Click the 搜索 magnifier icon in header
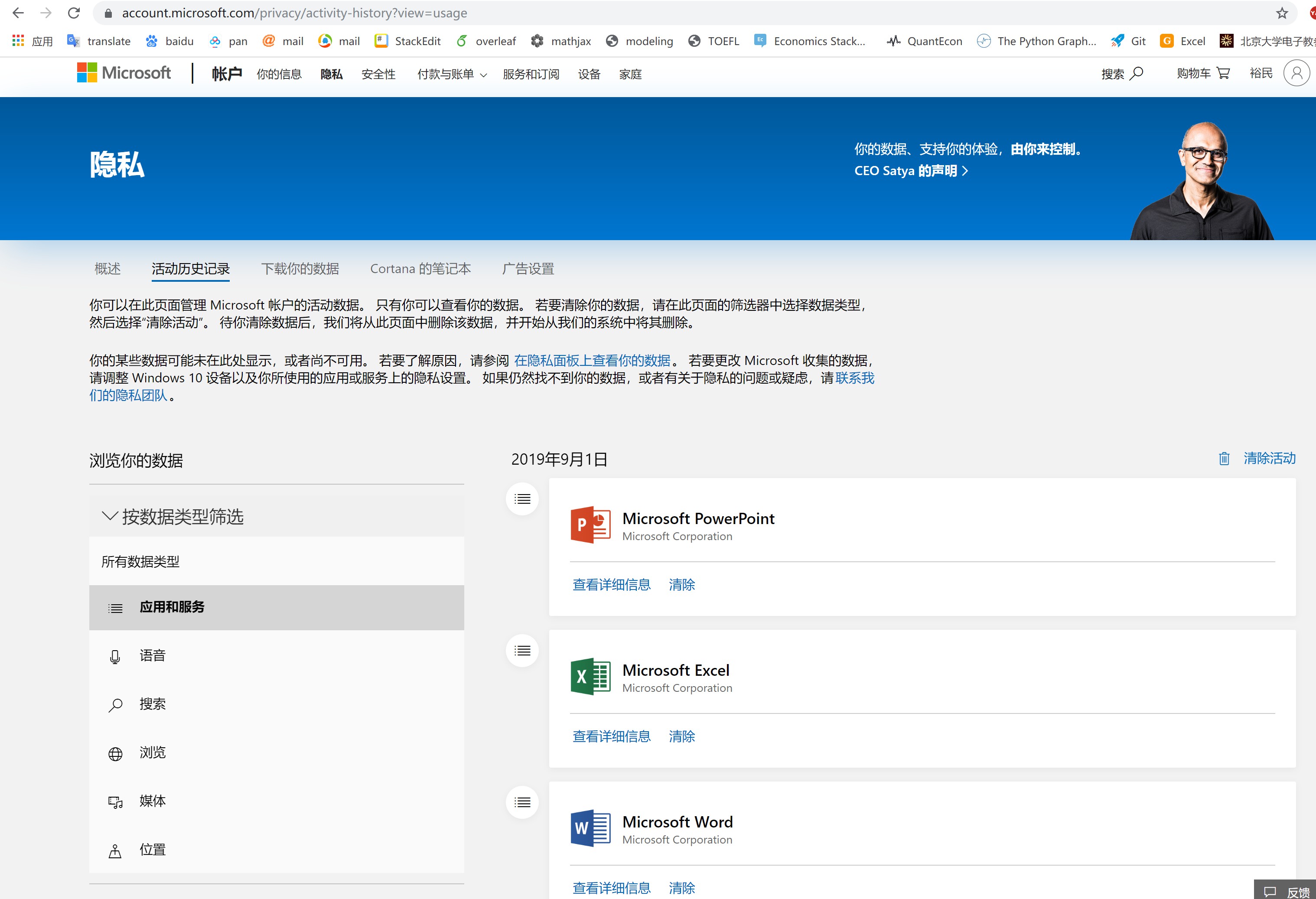1316x899 pixels. coord(1136,73)
